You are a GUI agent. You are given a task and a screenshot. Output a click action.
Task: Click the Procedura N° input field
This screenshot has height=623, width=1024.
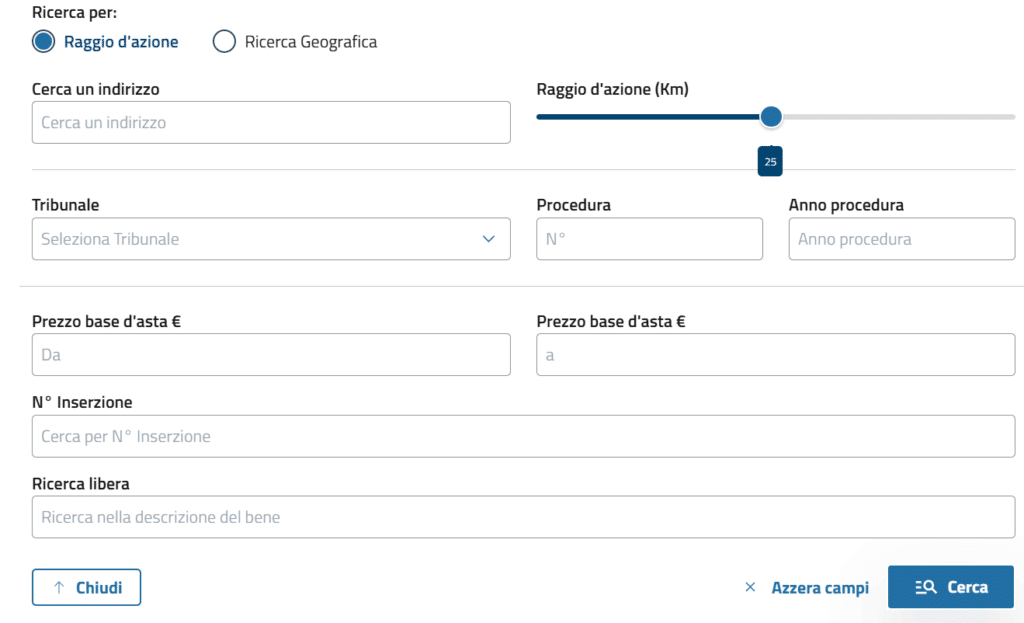pos(649,239)
